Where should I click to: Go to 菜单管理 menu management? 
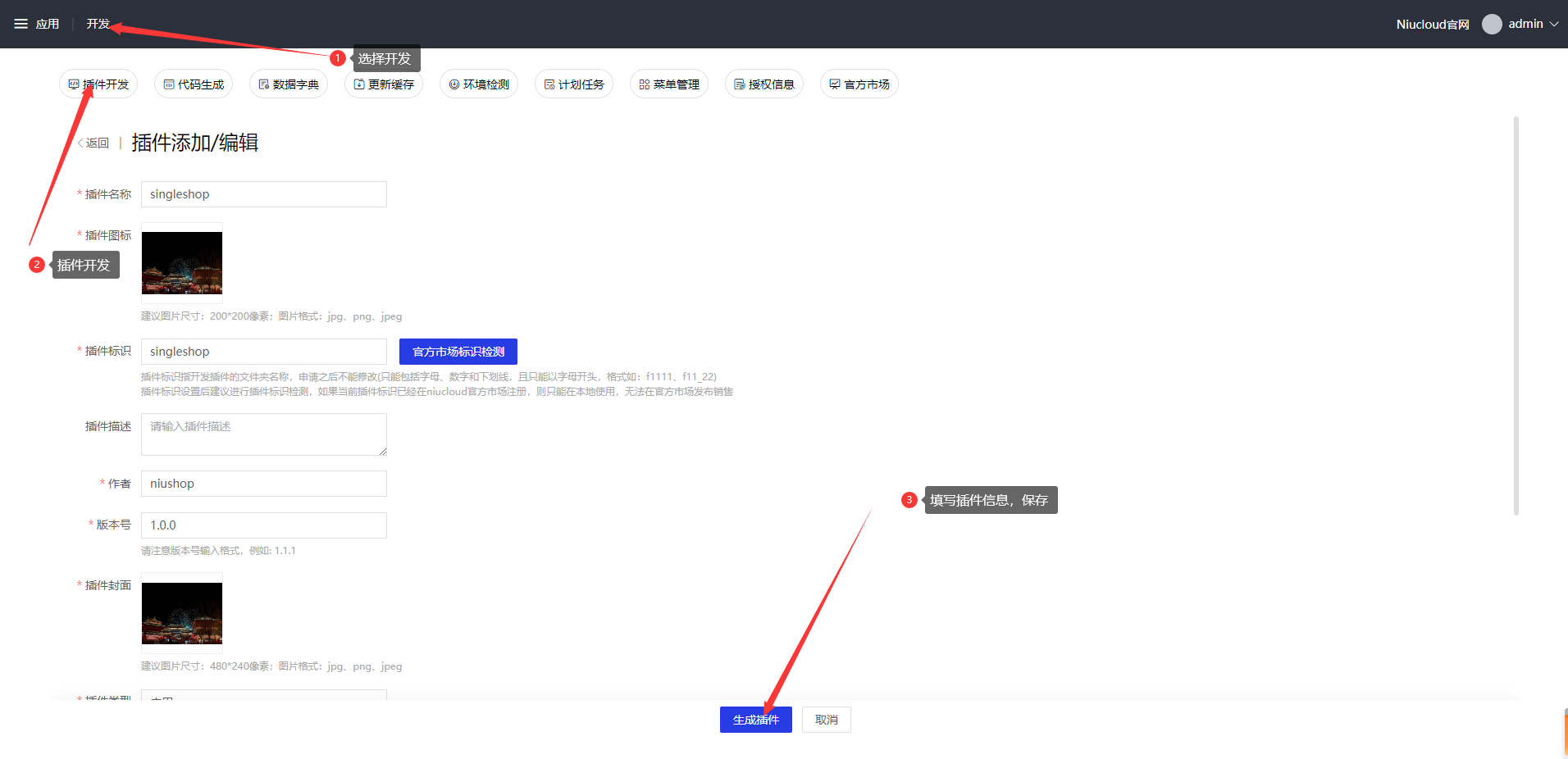click(x=669, y=84)
